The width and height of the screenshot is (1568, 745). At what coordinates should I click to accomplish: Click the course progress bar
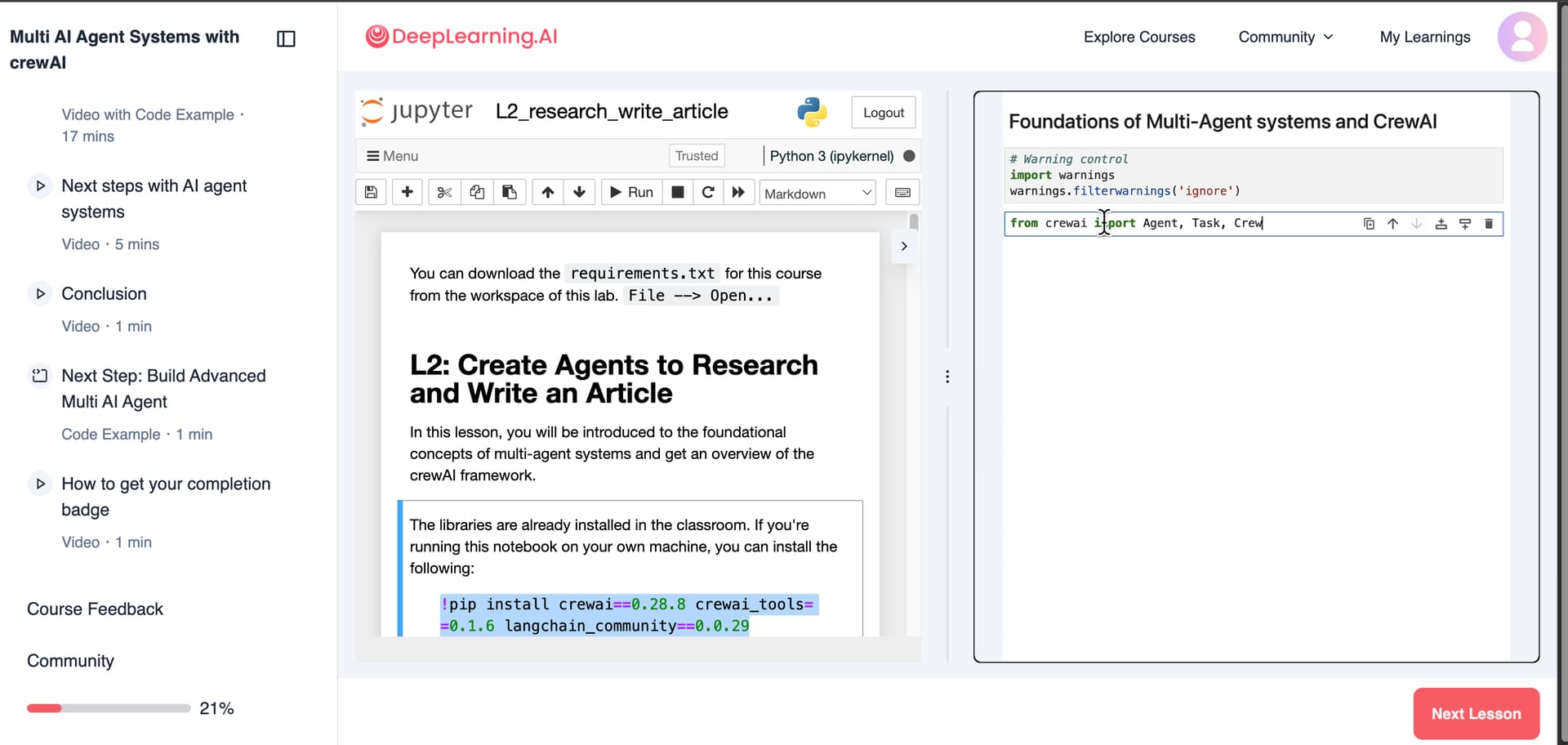[x=109, y=708]
